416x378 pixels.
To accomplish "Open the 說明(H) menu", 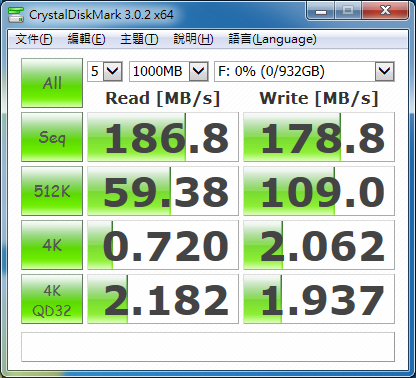I will point(193,39).
